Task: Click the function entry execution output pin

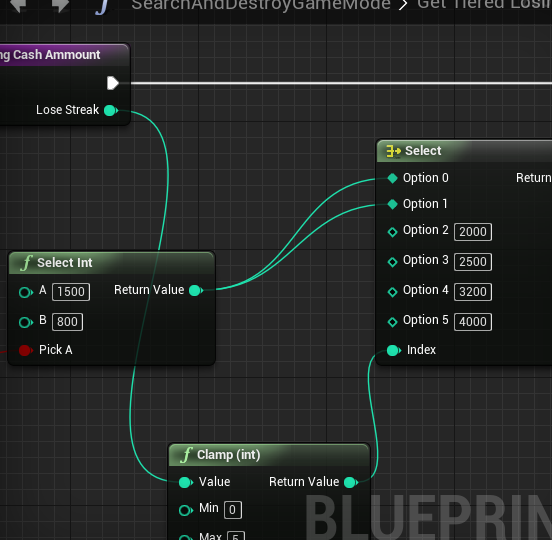Action: point(113,83)
